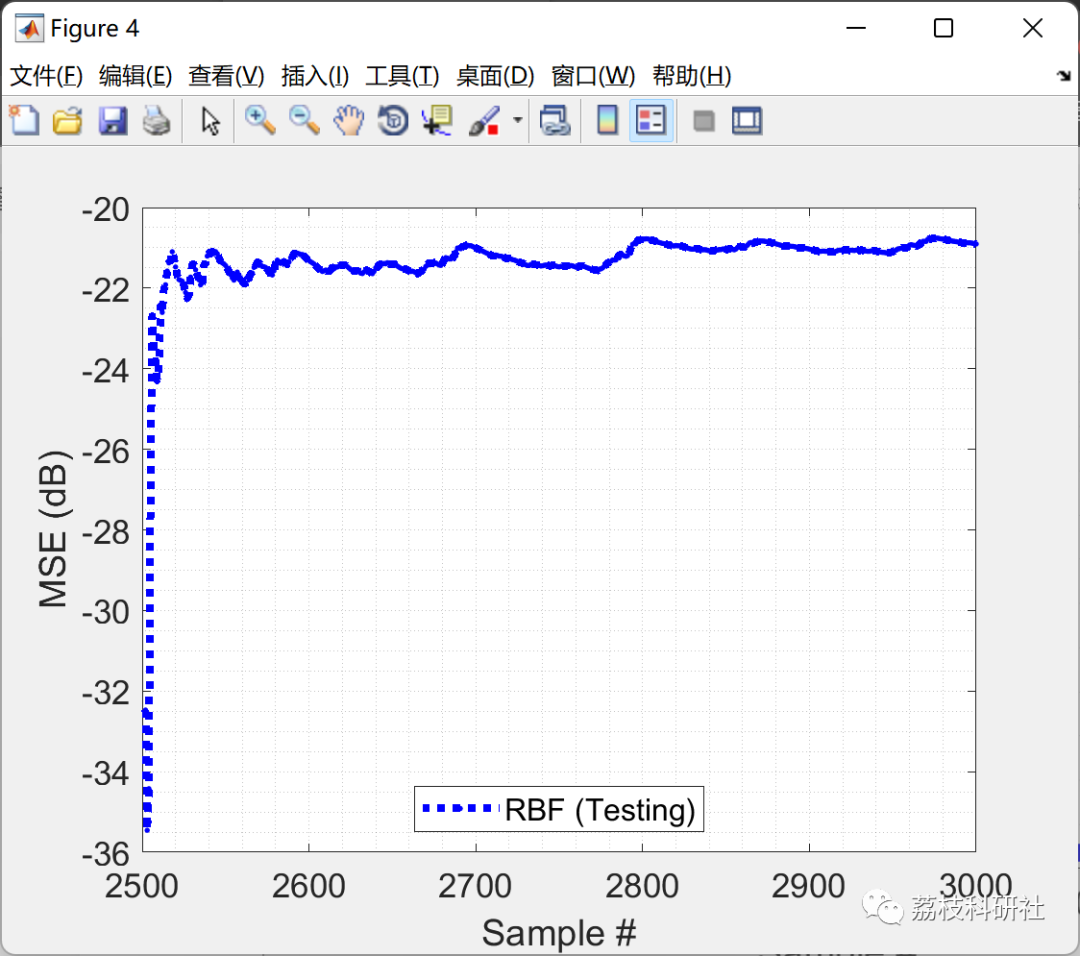
Task: Toggle the Insert Legend button
Action: [x=651, y=121]
